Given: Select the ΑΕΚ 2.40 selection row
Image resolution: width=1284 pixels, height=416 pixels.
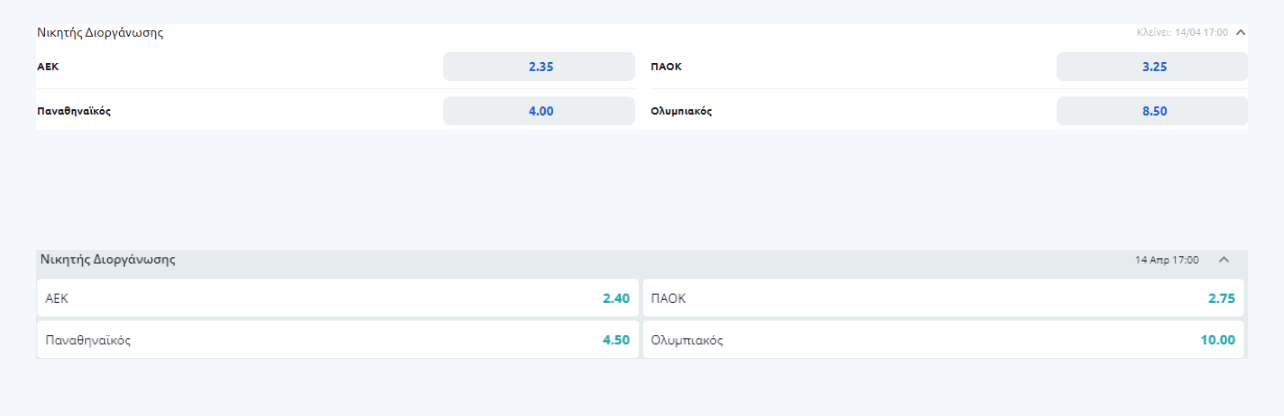Looking at the screenshot, I should coord(337,298).
